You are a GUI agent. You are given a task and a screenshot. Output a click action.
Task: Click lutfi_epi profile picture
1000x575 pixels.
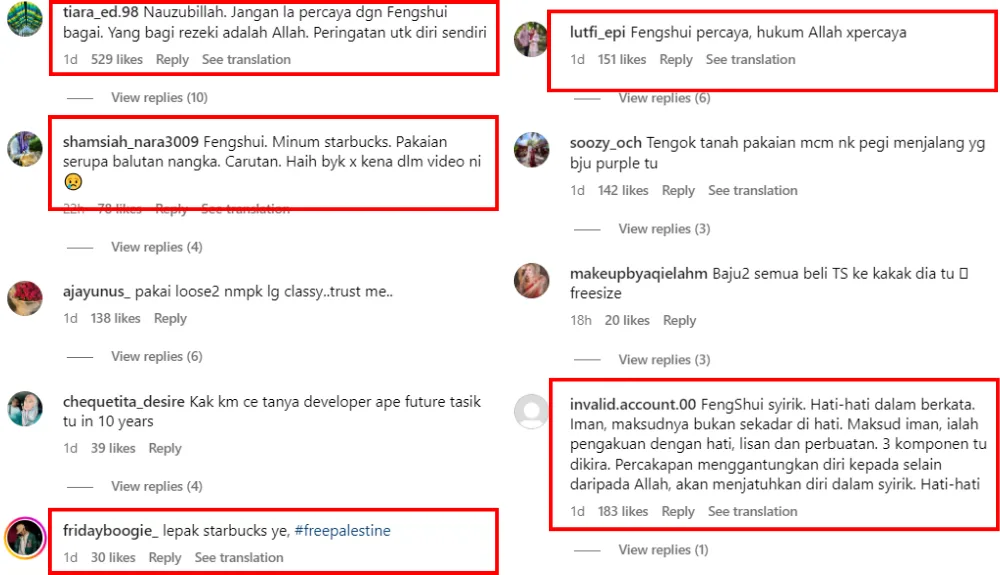(x=531, y=39)
